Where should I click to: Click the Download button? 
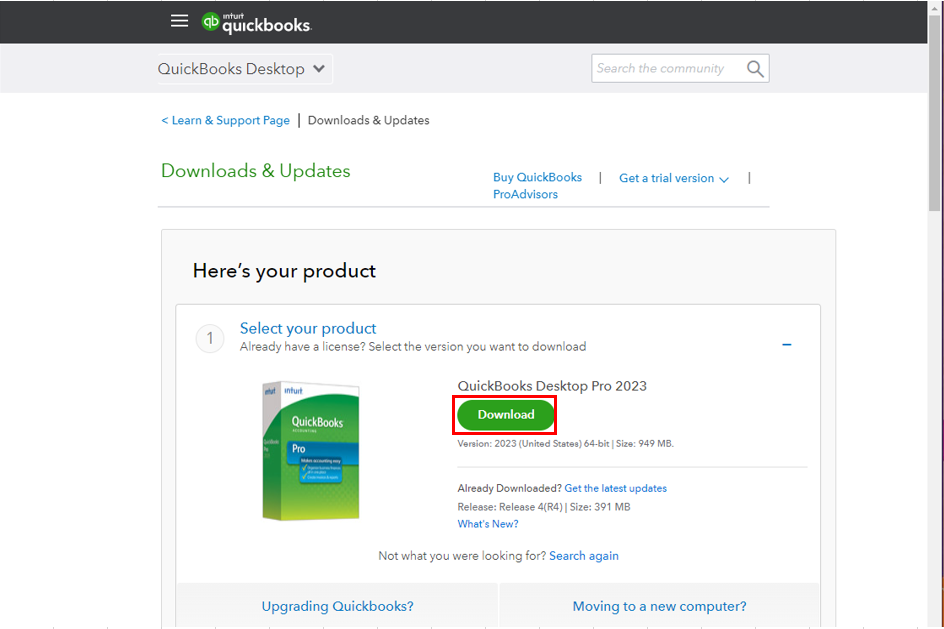505,414
